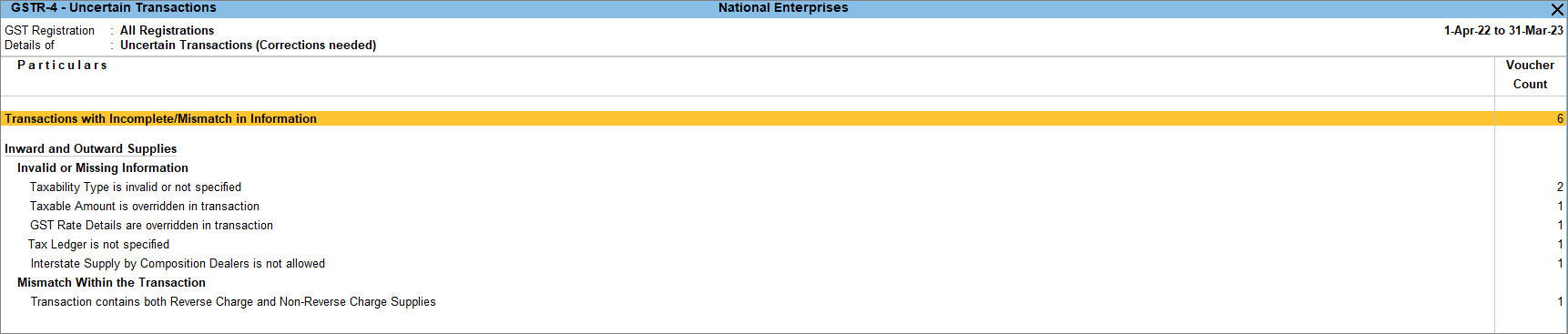Click the report period 1-Apr-22 to 31-Mar-23
Viewport: 1568px width, 334px height.
pos(1503,30)
